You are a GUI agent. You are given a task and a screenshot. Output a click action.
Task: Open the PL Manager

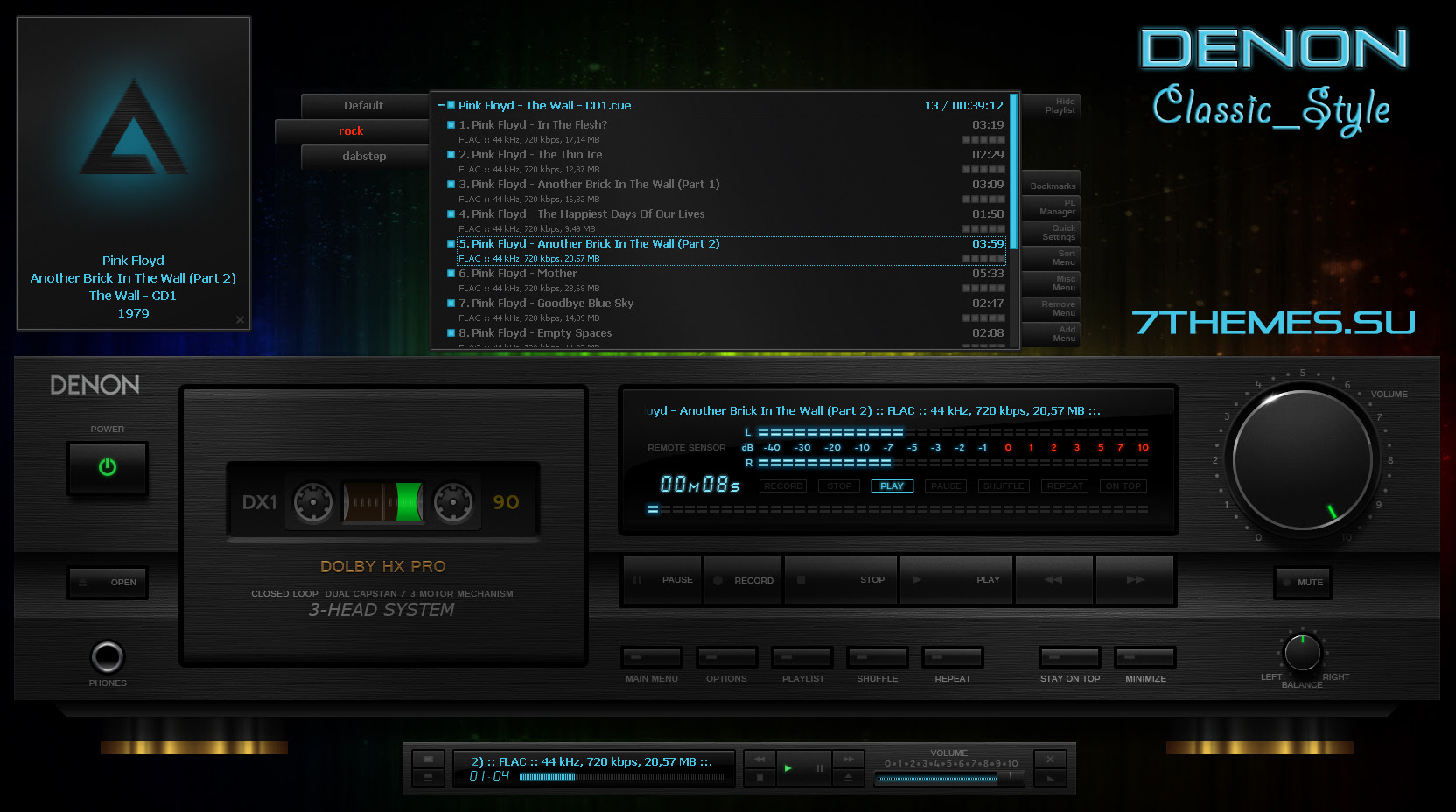(1051, 207)
